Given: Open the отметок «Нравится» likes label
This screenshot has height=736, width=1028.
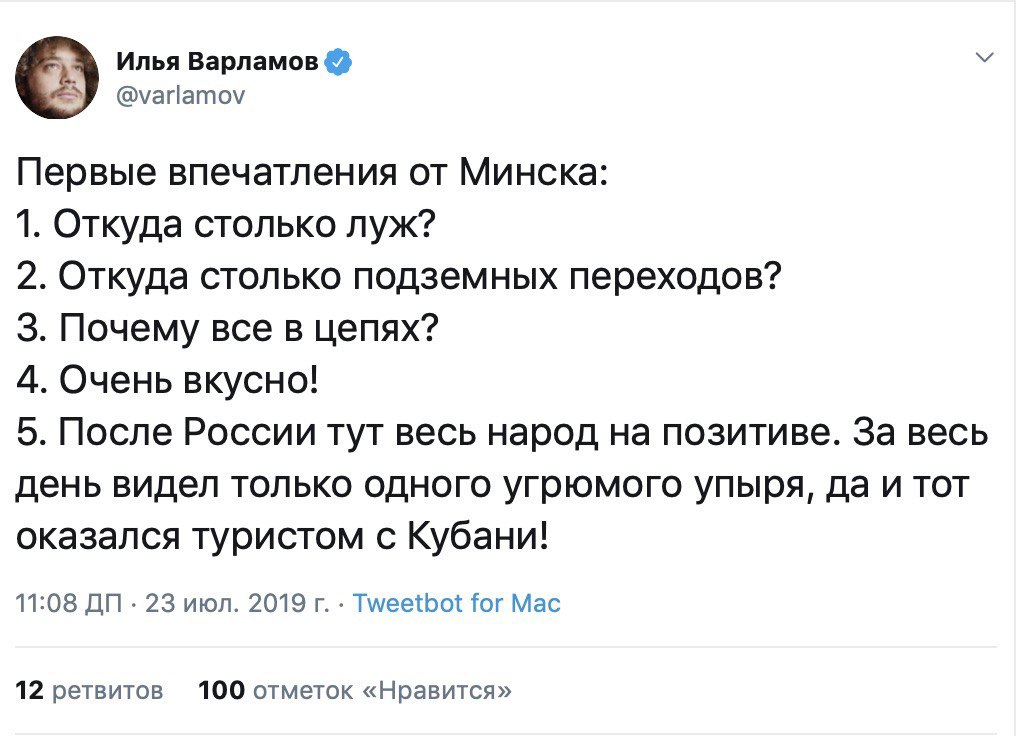Looking at the screenshot, I should click(x=384, y=690).
